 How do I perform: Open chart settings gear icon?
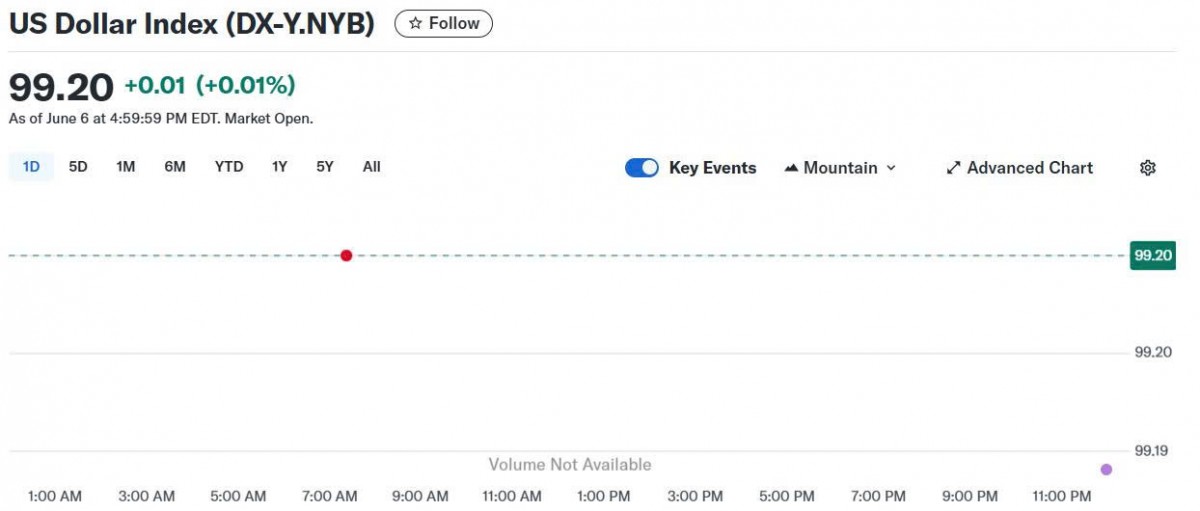click(x=1147, y=168)
